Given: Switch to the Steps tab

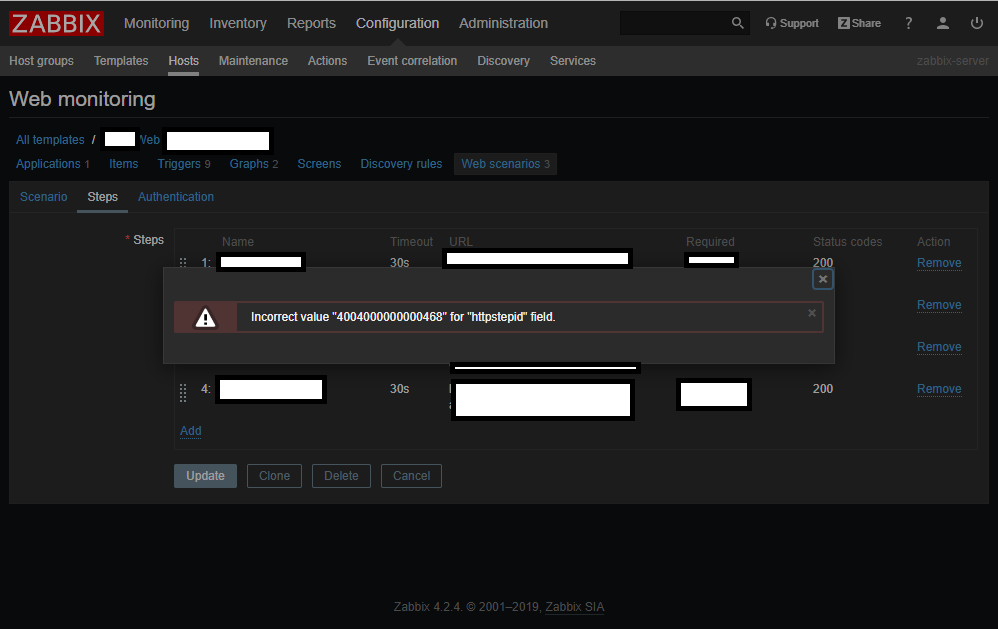Looking at the screenshot, I should pos(102,197).
